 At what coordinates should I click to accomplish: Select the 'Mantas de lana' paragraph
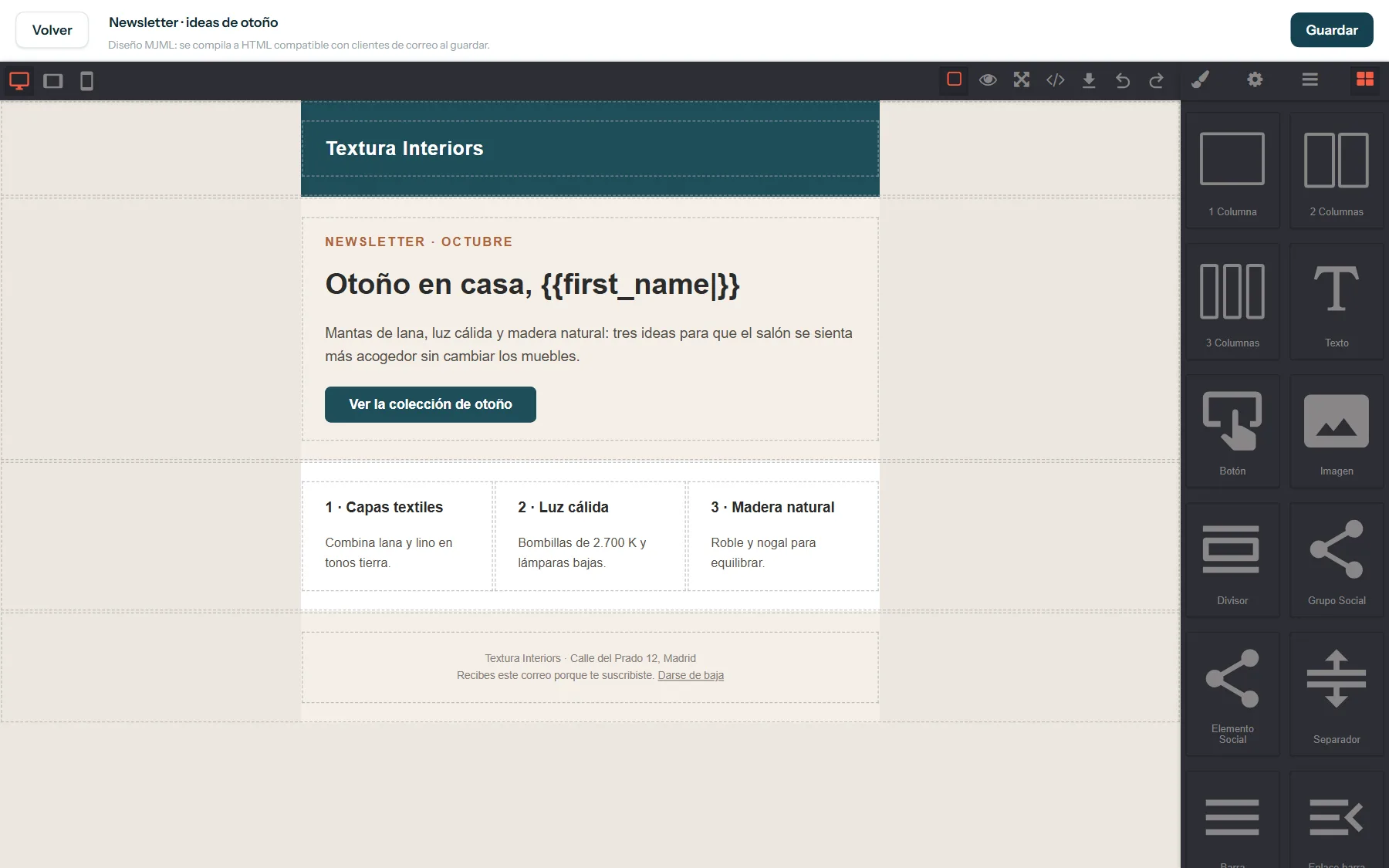coord(590,344)
